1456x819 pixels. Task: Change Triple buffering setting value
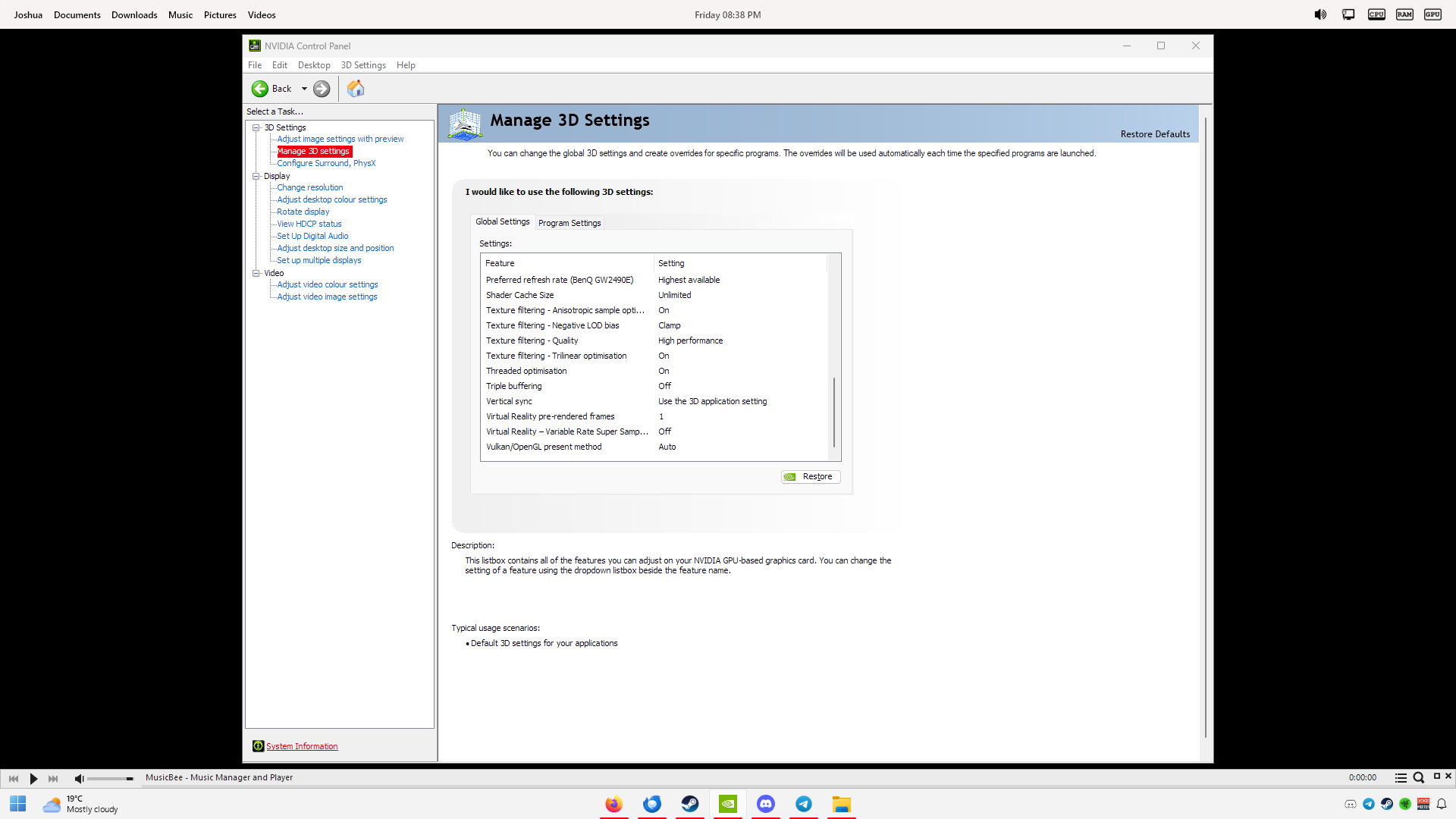click(x=664, y=386)
